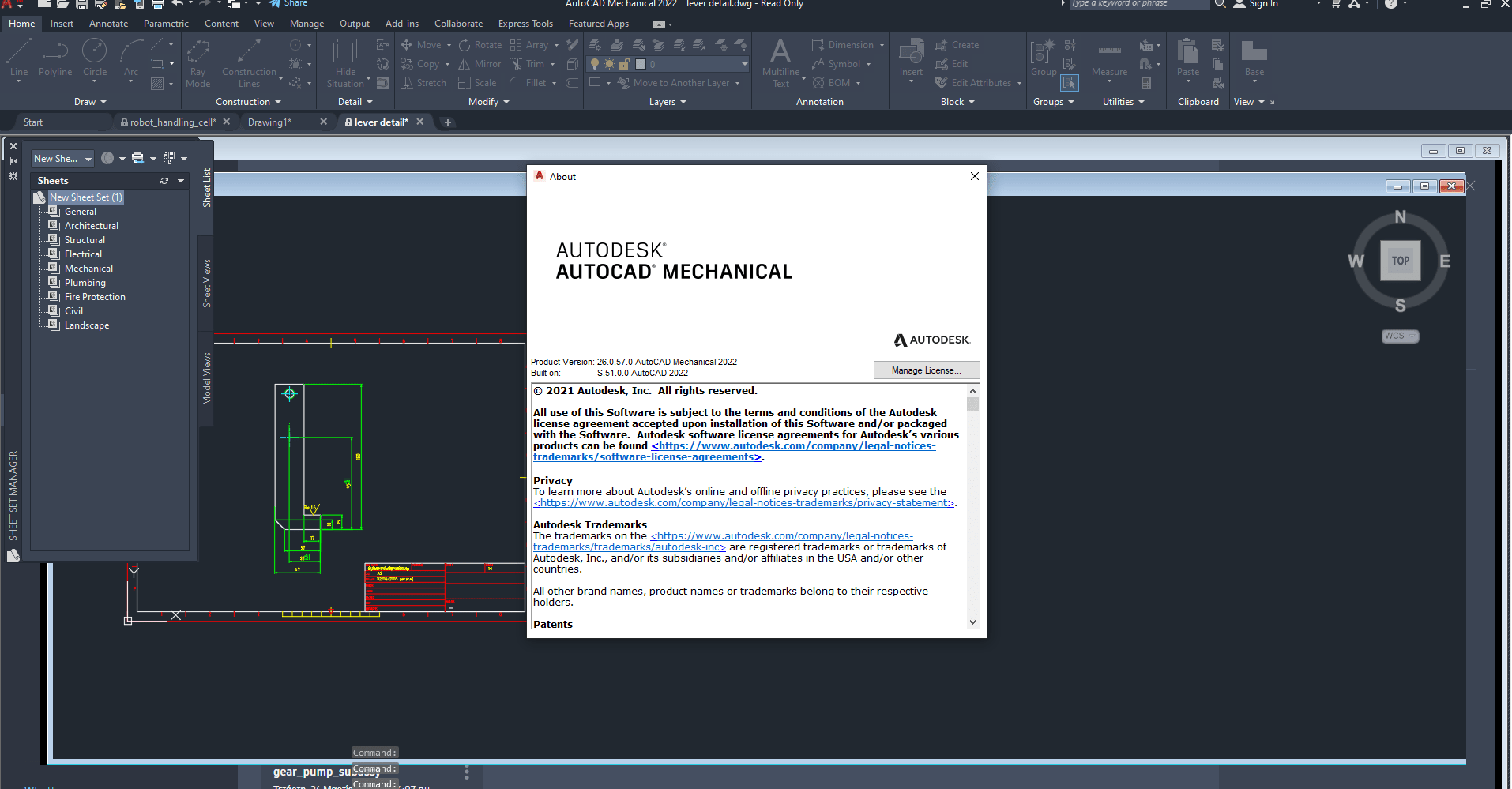This screenshot has height=789, width=1512.
Task: Click the Edit block tool
Action: click(x=952, y=64)
